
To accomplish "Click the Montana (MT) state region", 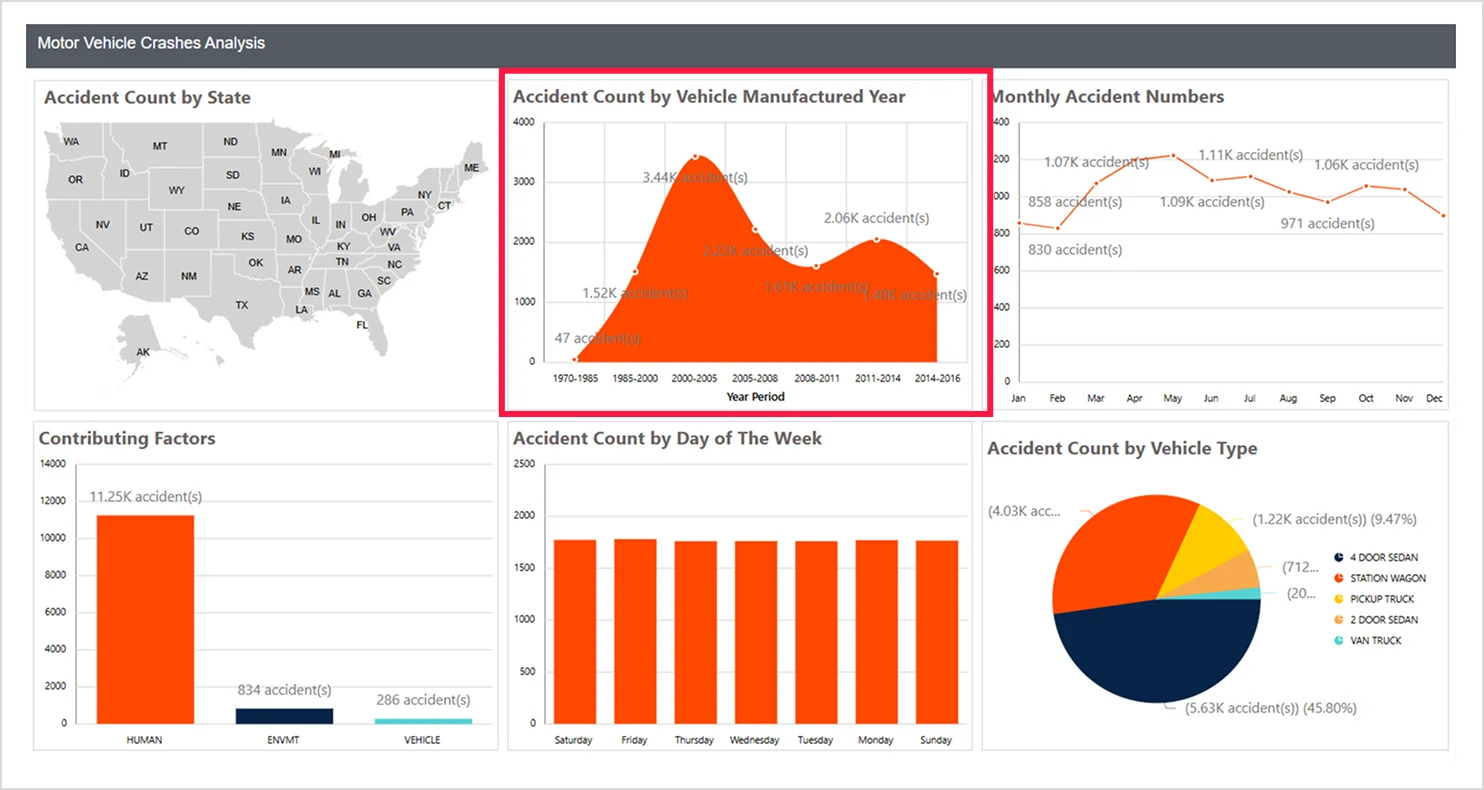I will coord(160,146).
